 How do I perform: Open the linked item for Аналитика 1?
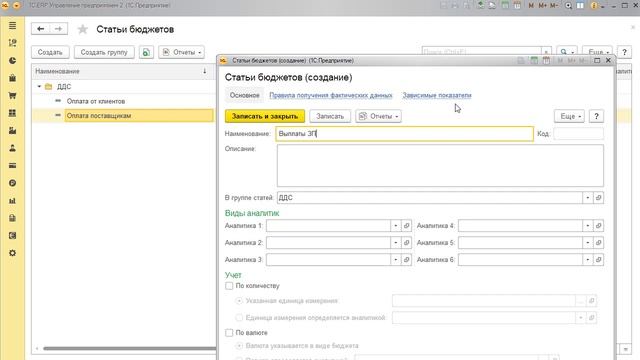[407, 226]
